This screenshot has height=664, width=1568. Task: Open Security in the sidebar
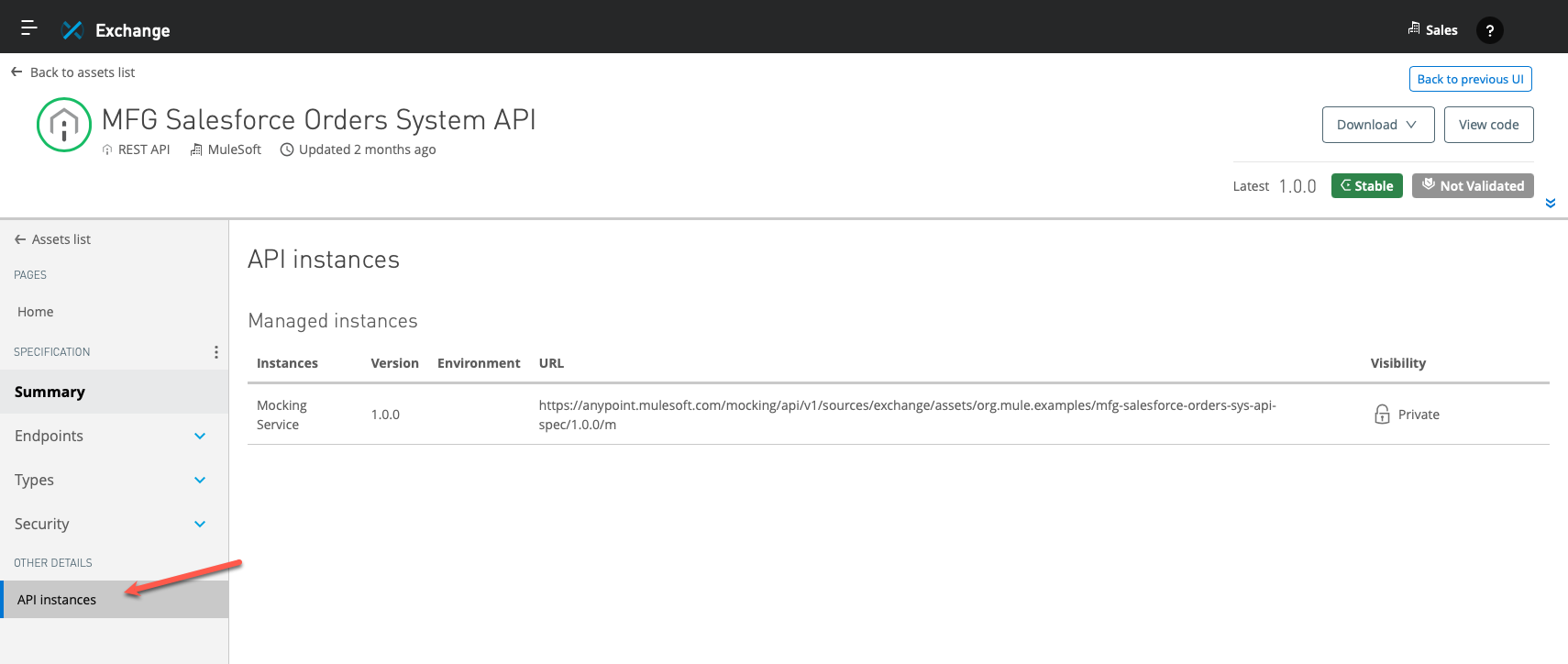click(41, 524)
